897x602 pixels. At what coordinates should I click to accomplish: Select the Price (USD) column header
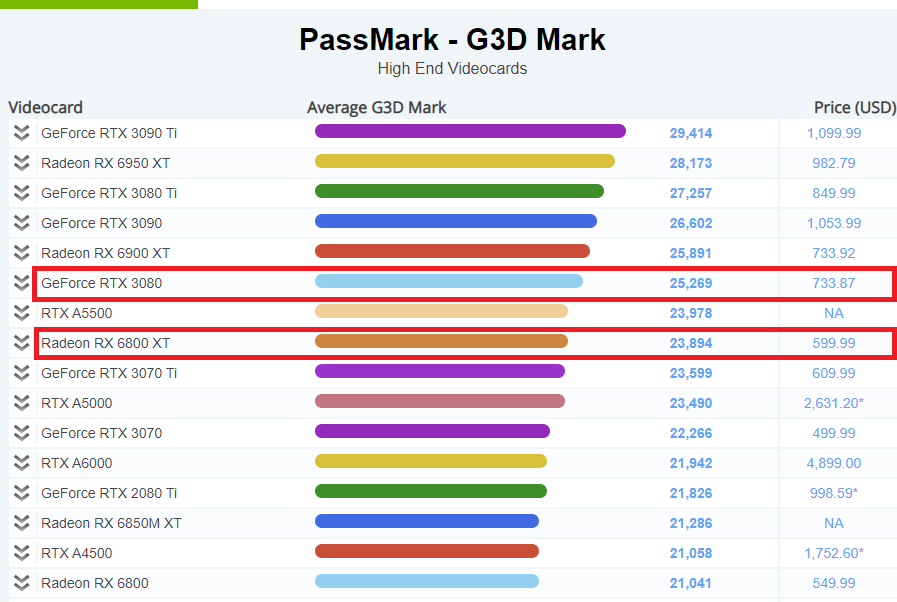855,108
